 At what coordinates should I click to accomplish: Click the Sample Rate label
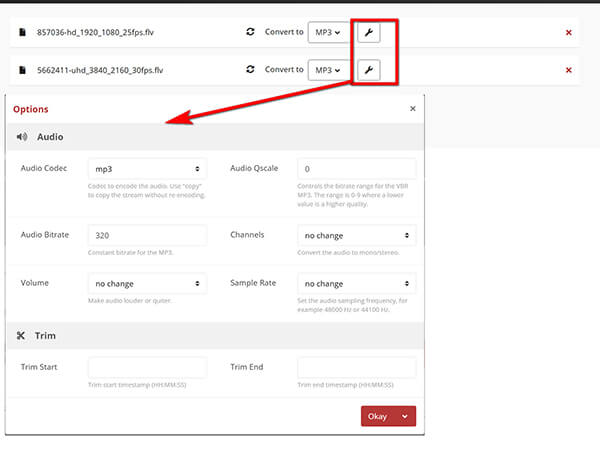253,283
